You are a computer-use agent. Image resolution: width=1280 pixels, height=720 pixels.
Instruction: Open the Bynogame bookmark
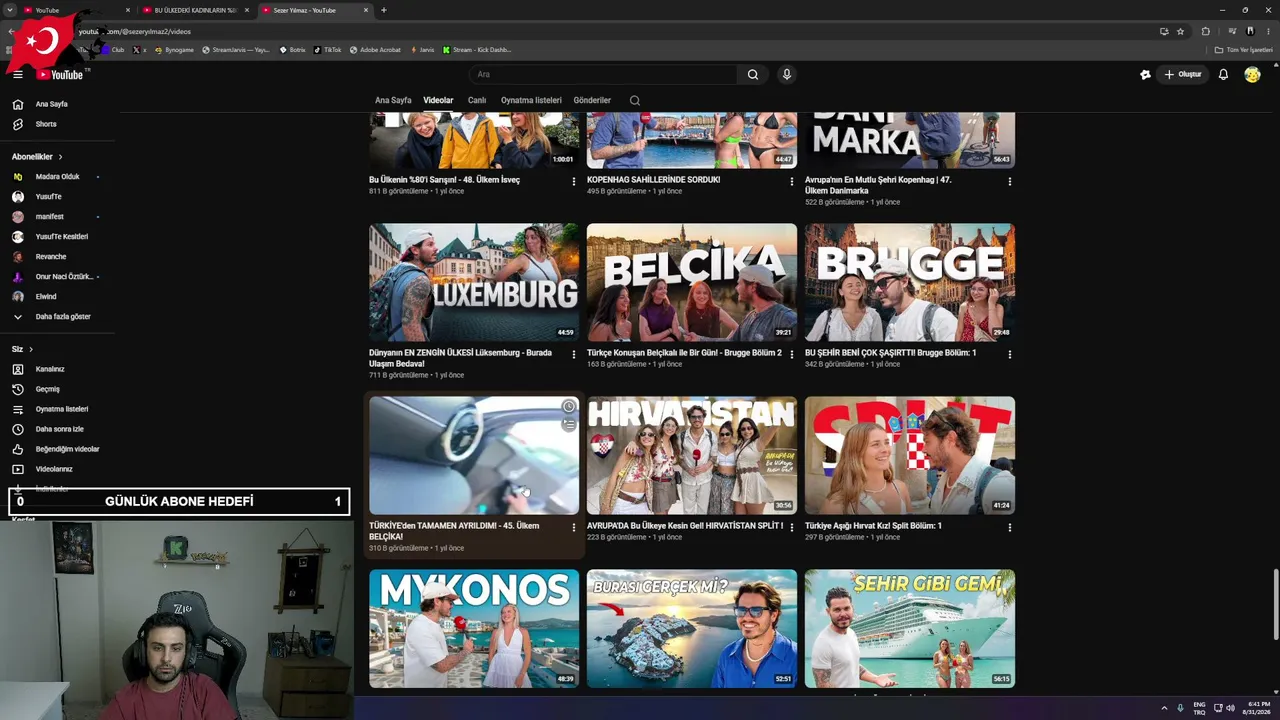(174, 50)
